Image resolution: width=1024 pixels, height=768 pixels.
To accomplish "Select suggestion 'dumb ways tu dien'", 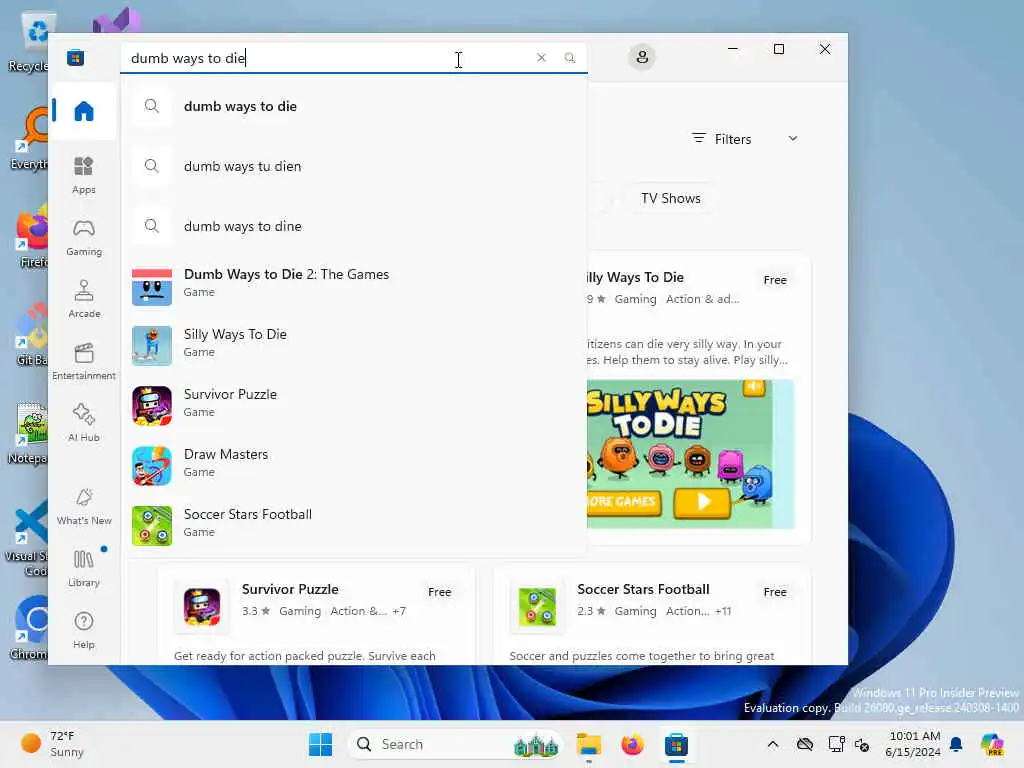I will coord(354,166).
